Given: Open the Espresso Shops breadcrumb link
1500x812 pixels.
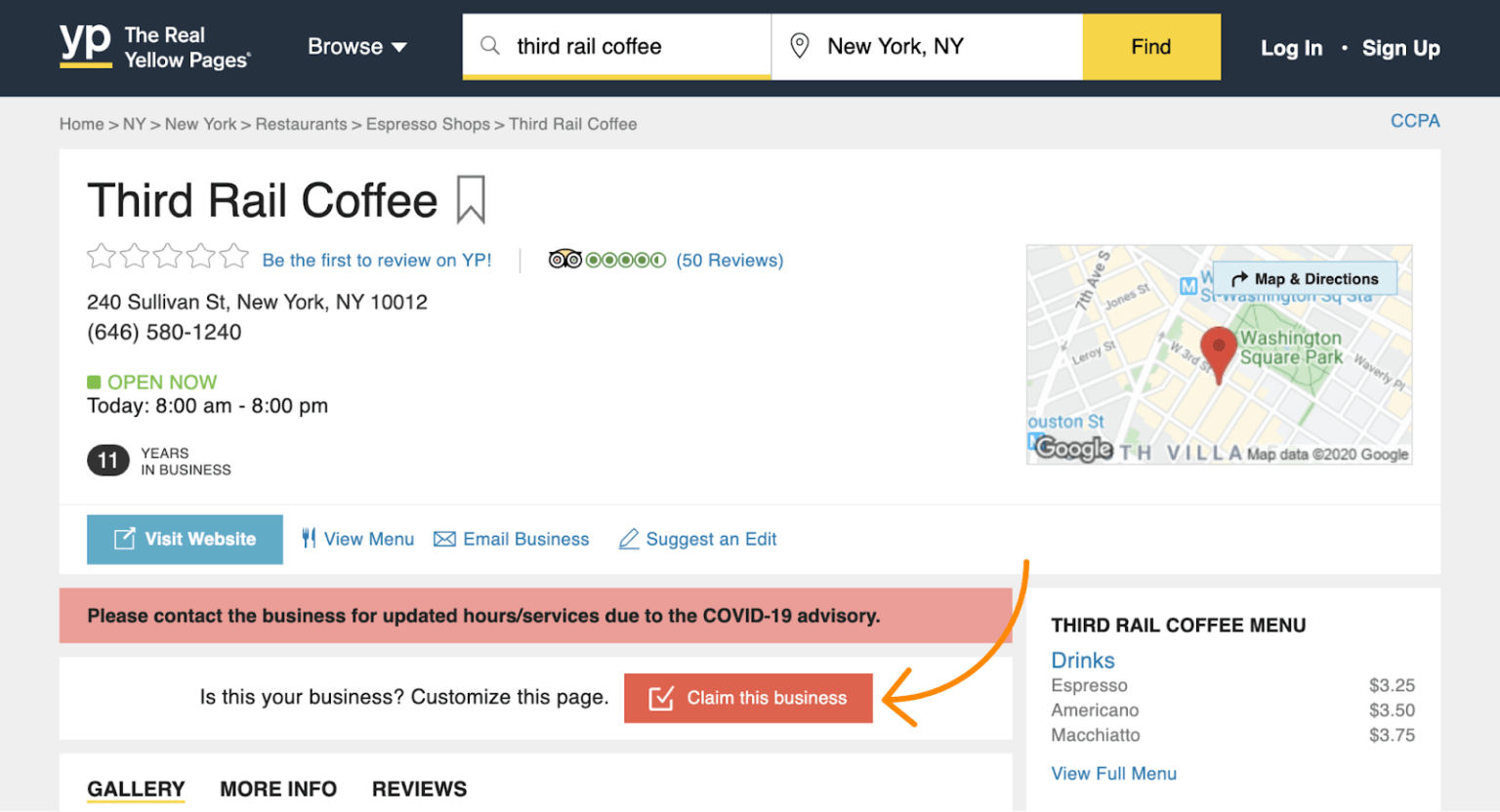Looking at the screenshot, I should (x=428, y=124).
